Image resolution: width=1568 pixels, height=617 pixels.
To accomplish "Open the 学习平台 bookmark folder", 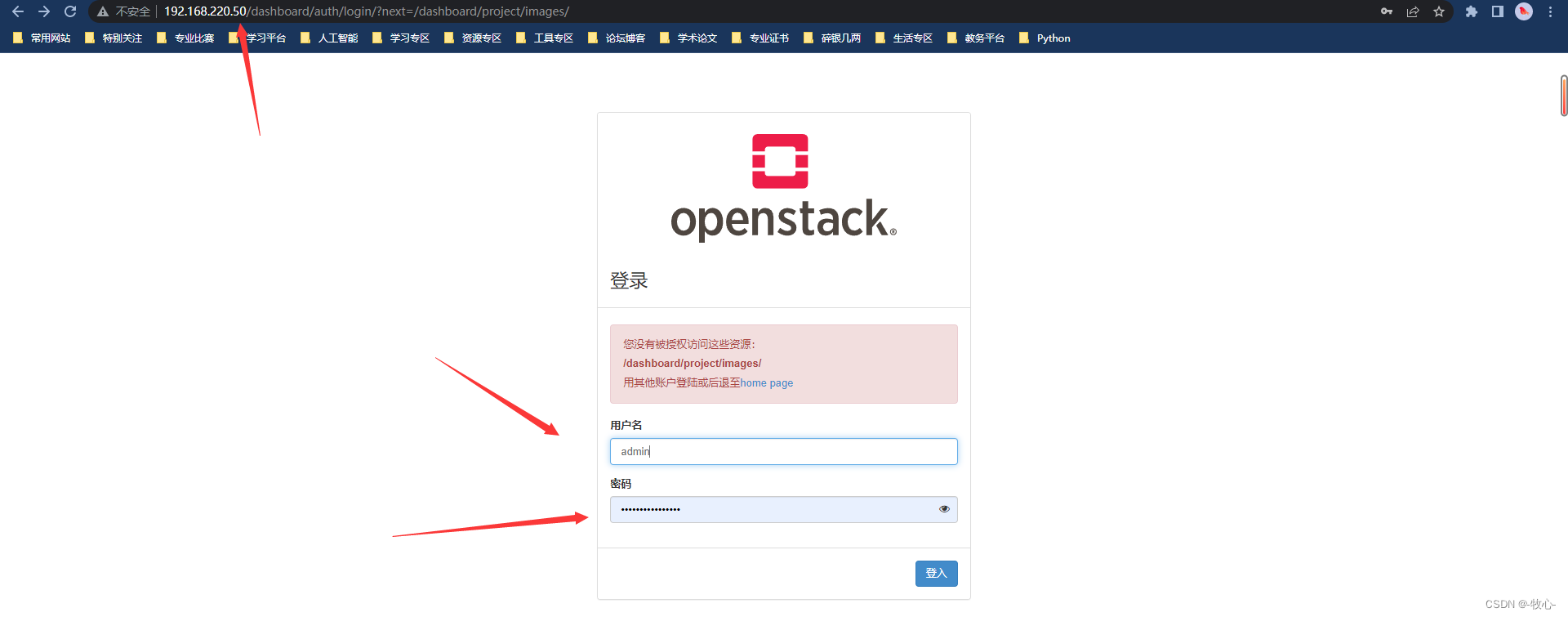I will click(x=257, y=38).
